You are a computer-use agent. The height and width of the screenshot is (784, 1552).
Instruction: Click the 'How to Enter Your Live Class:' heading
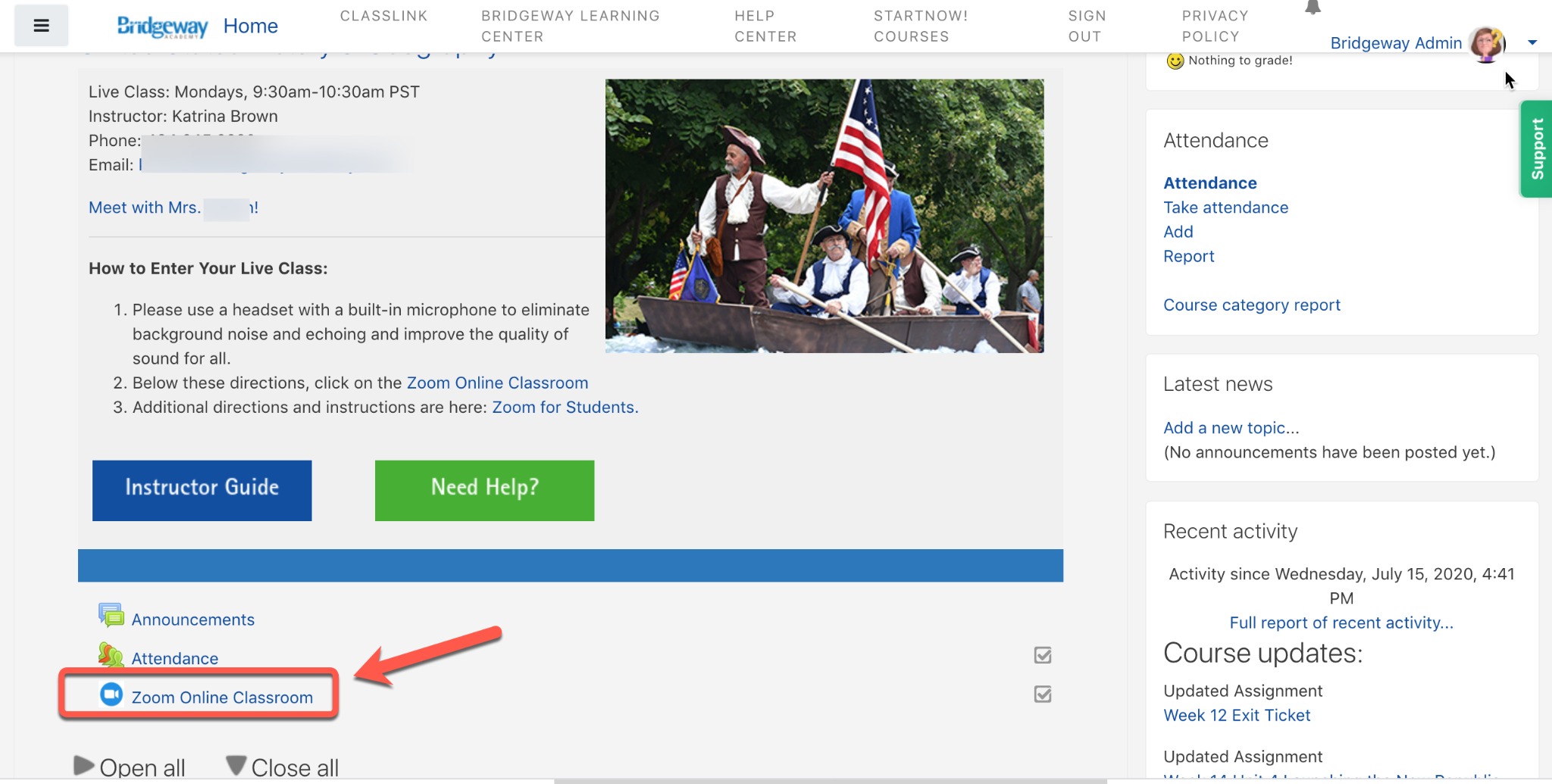coord(208,268)
